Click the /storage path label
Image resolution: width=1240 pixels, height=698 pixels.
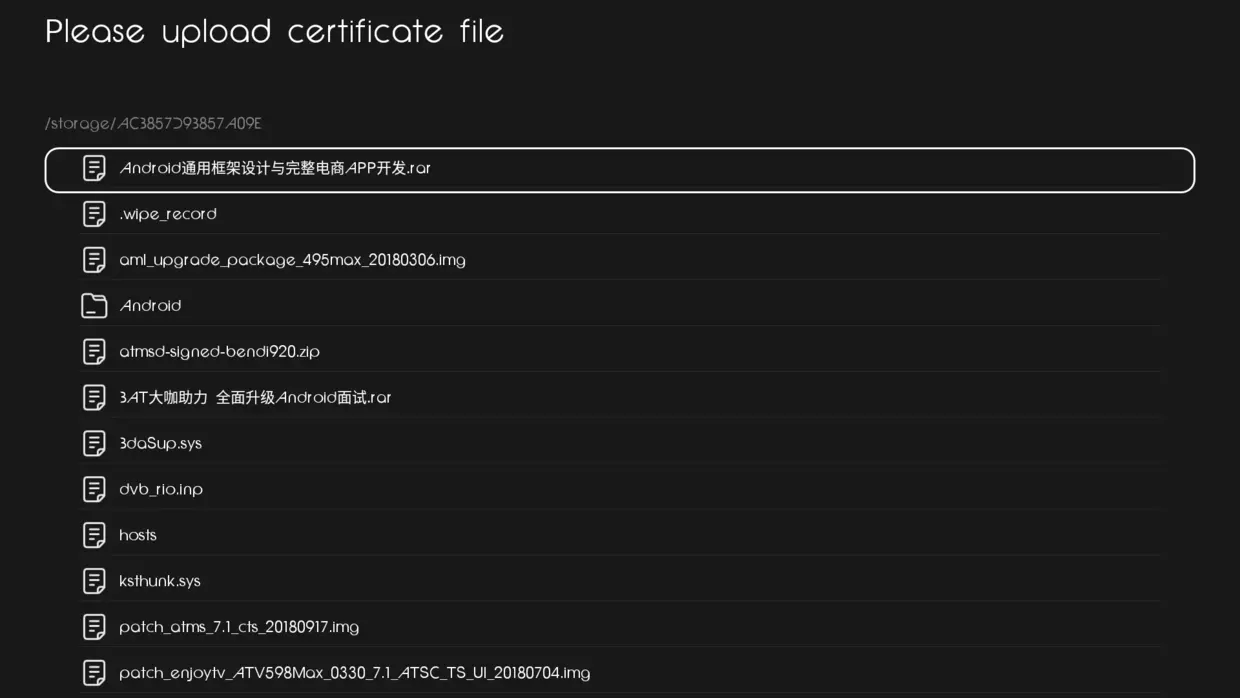click(153, 124)
